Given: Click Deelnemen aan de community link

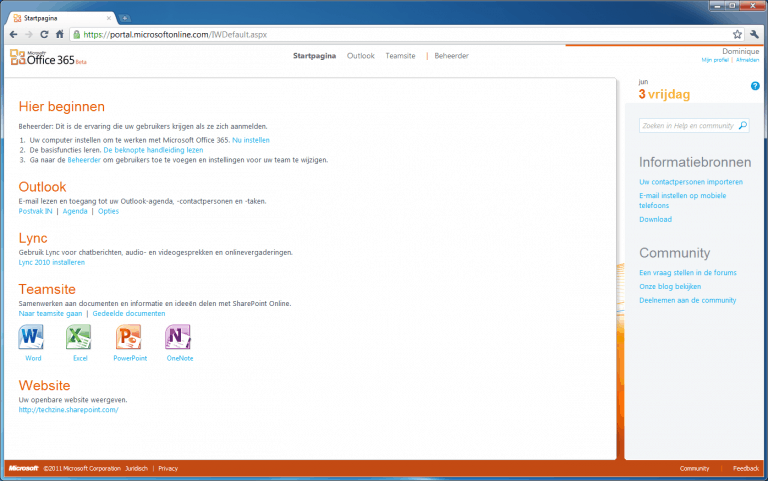Looking at the screenshot, I should (x=688, y=300).
